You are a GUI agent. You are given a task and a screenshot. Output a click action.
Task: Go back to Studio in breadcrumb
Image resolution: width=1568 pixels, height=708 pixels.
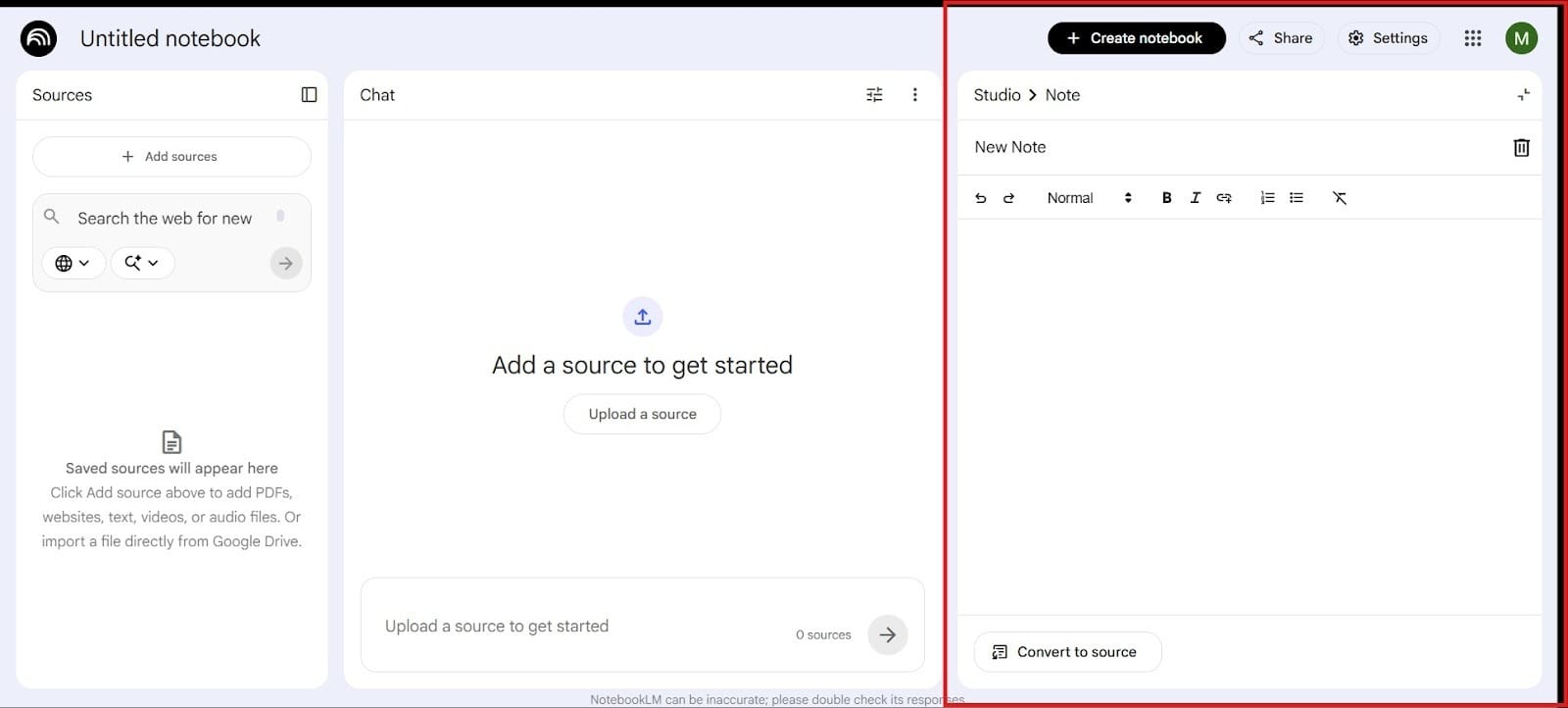(997, 95)
